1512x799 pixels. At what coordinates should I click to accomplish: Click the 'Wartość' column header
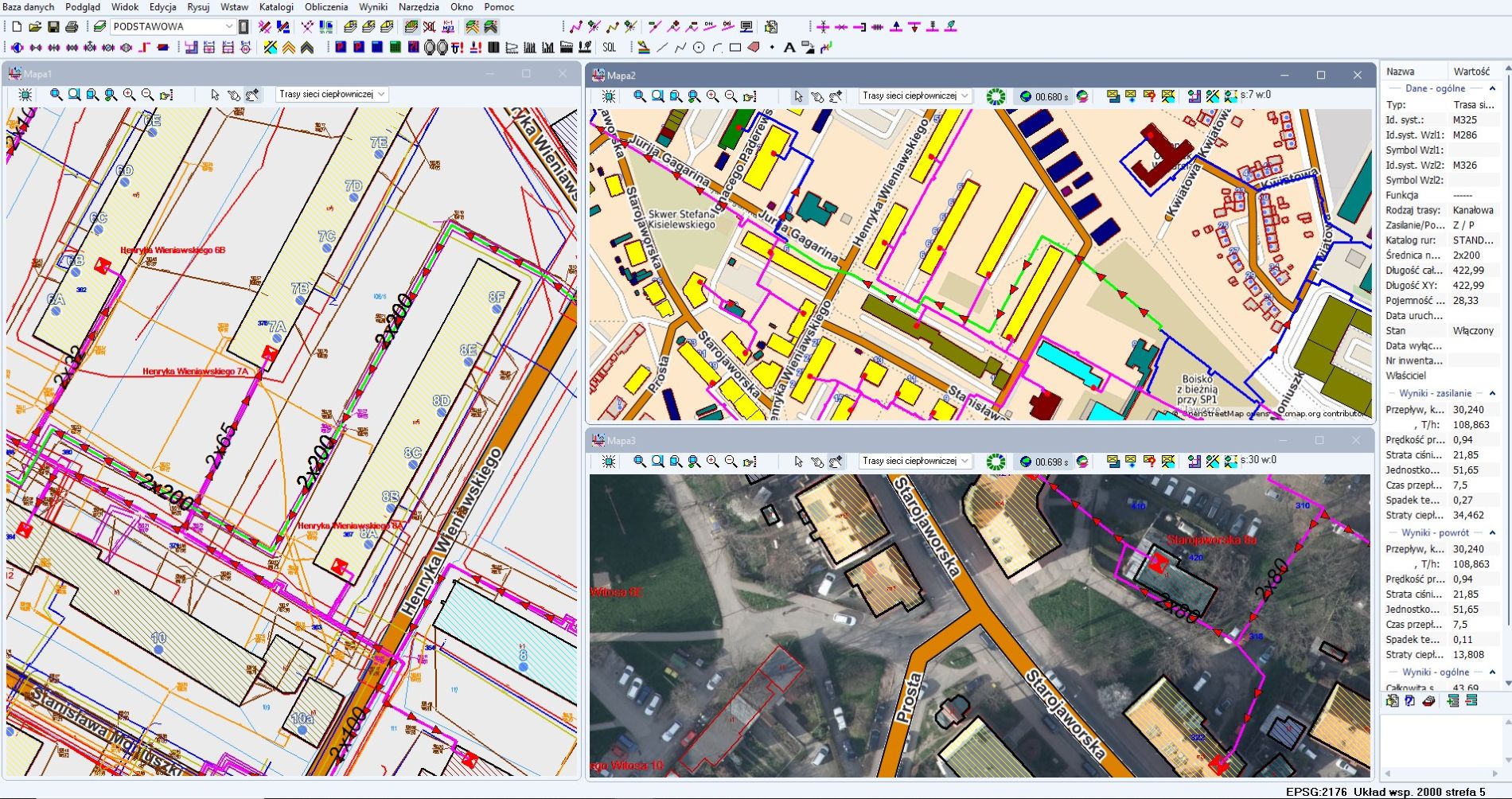click(1471, 71)
